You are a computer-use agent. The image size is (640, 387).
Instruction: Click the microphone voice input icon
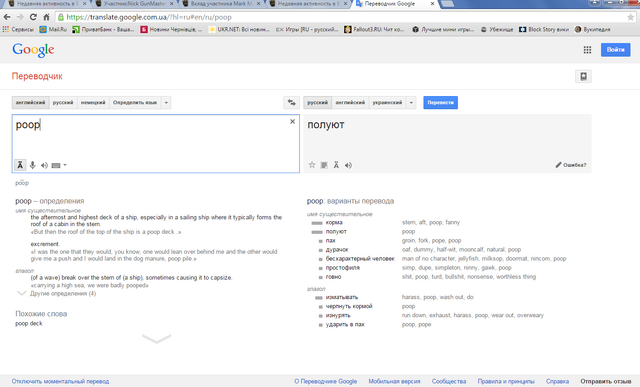[x=33, y=165]
